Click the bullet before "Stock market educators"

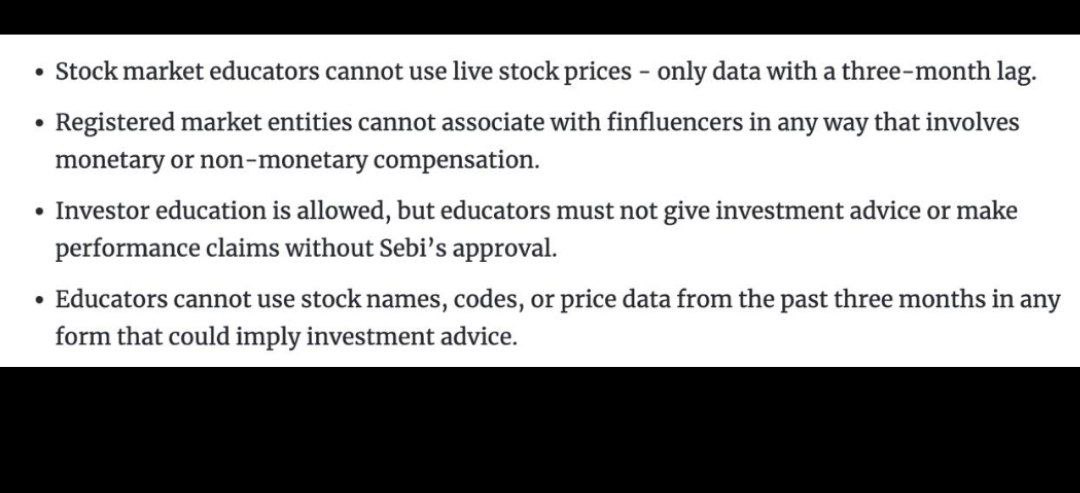[x=38, y=74]
